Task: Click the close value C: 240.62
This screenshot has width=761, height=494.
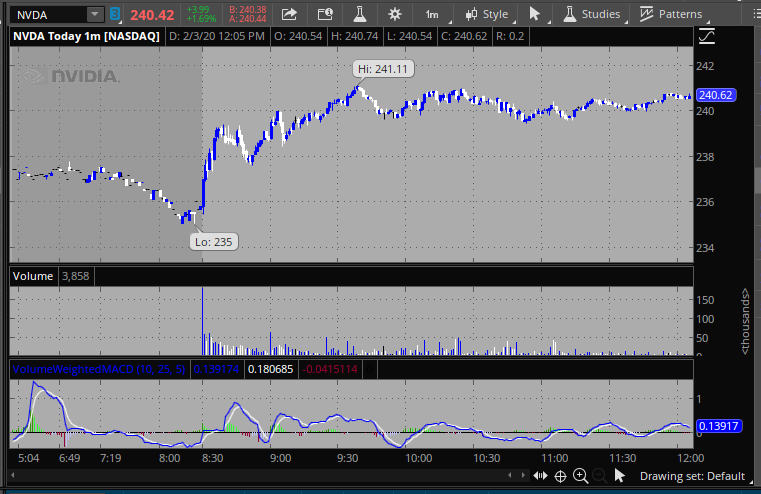Action: click(x=464, y=36)
